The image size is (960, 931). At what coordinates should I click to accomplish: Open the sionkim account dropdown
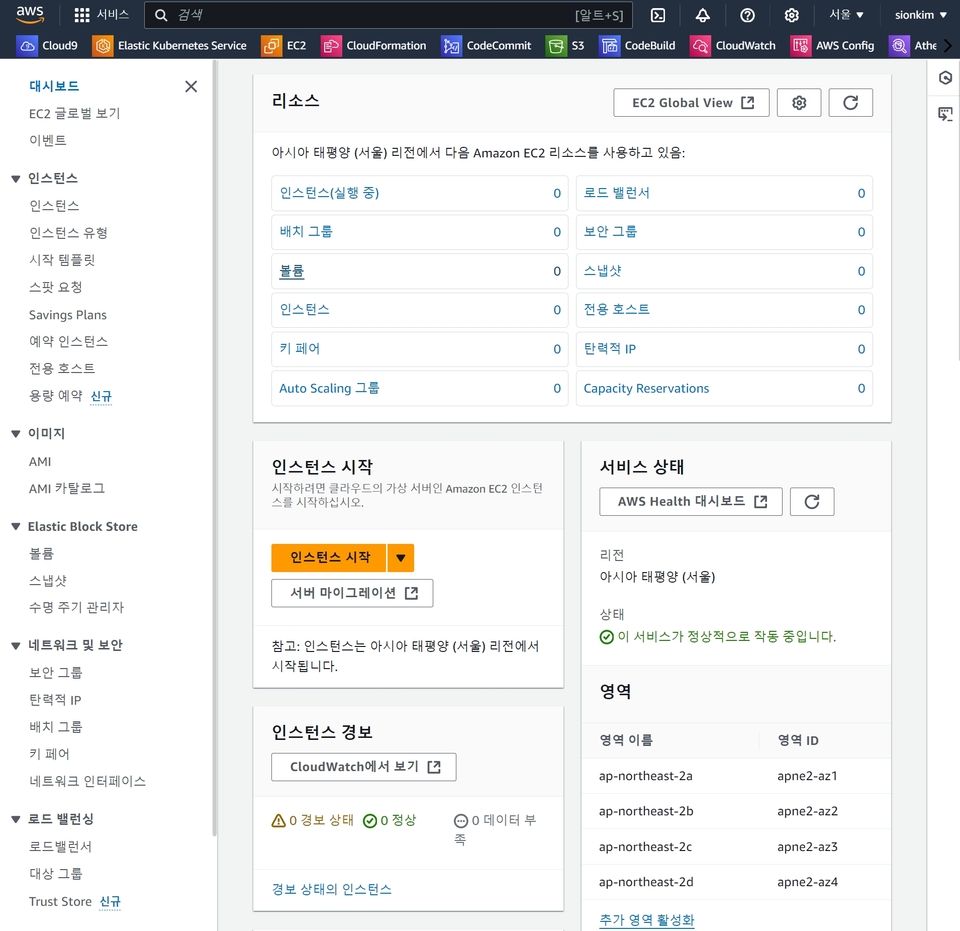click(920, 15)
